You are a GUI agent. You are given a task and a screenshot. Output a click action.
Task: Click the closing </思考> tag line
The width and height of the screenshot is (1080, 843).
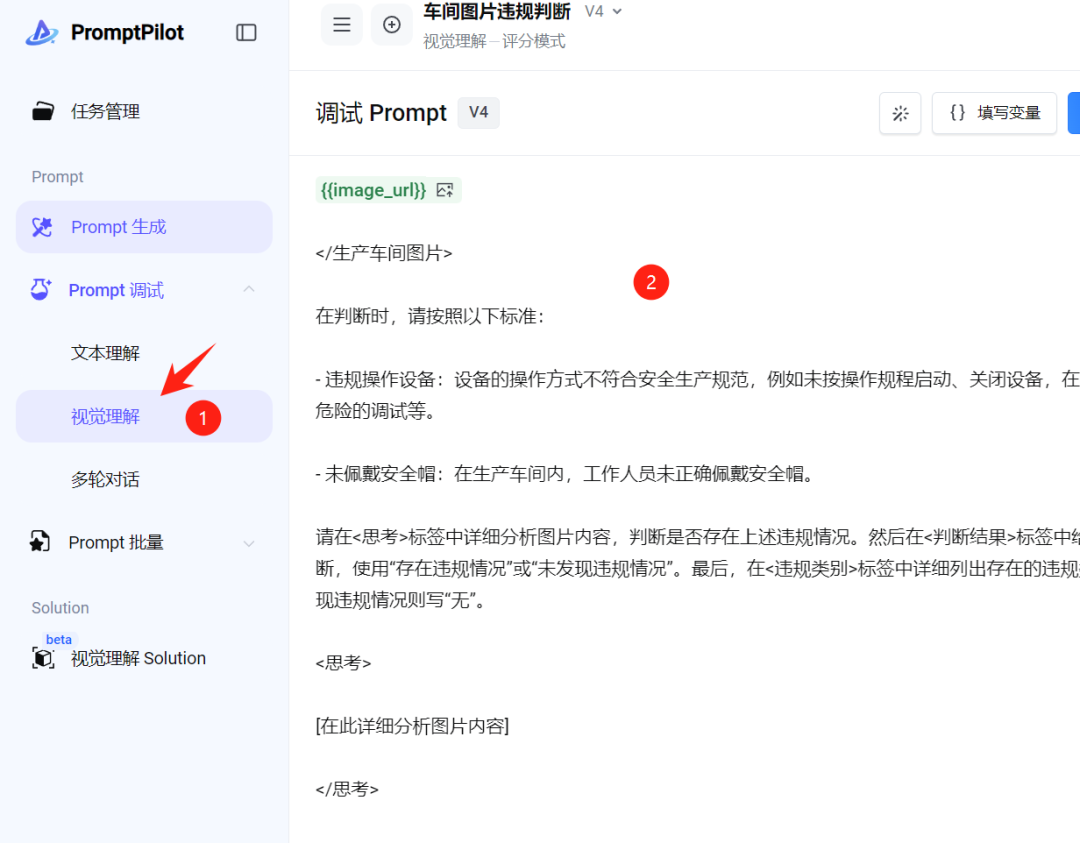click(x=347, y=789)
